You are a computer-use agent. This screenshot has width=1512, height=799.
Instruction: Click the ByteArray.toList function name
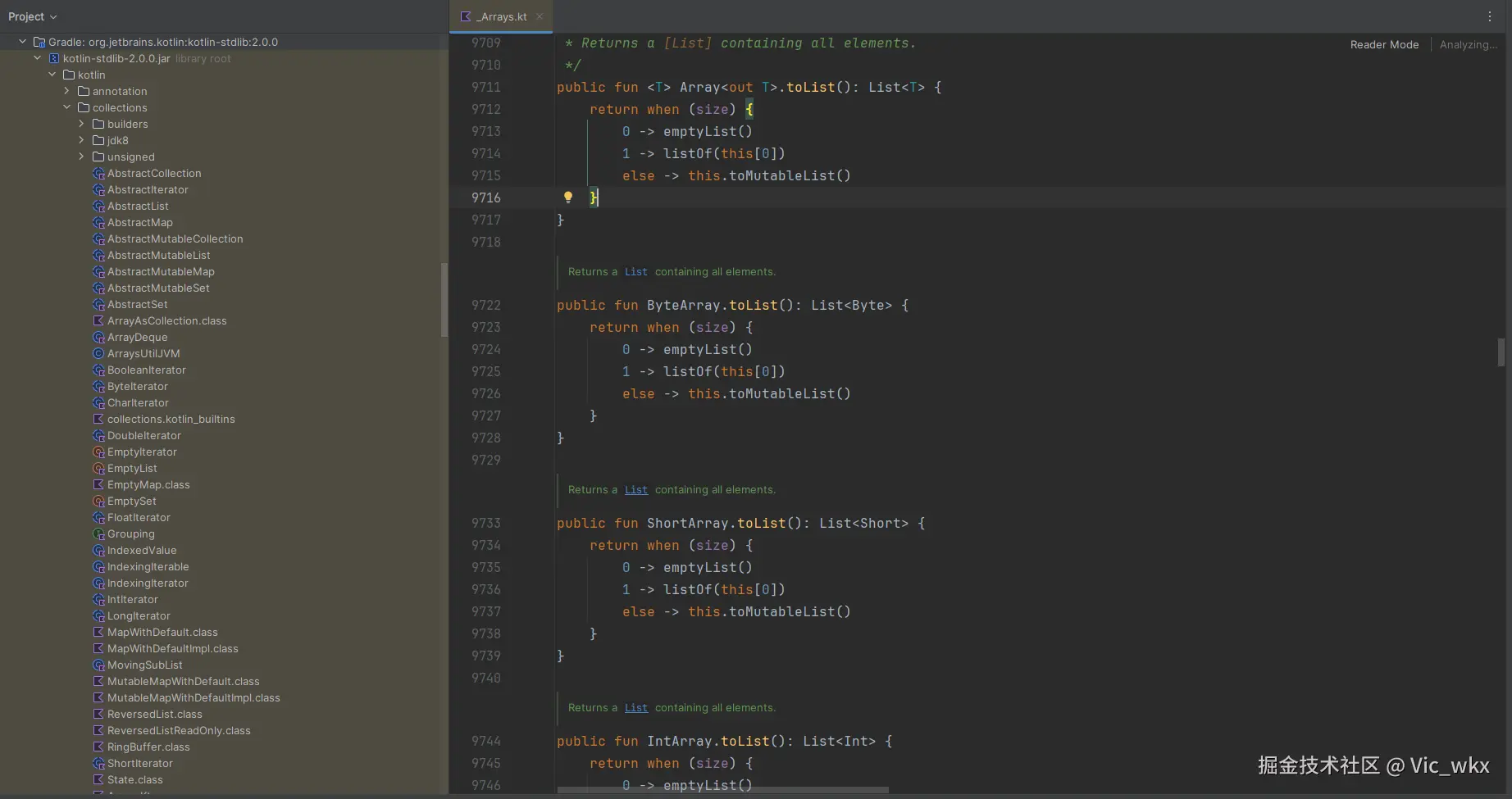point(753,305)
